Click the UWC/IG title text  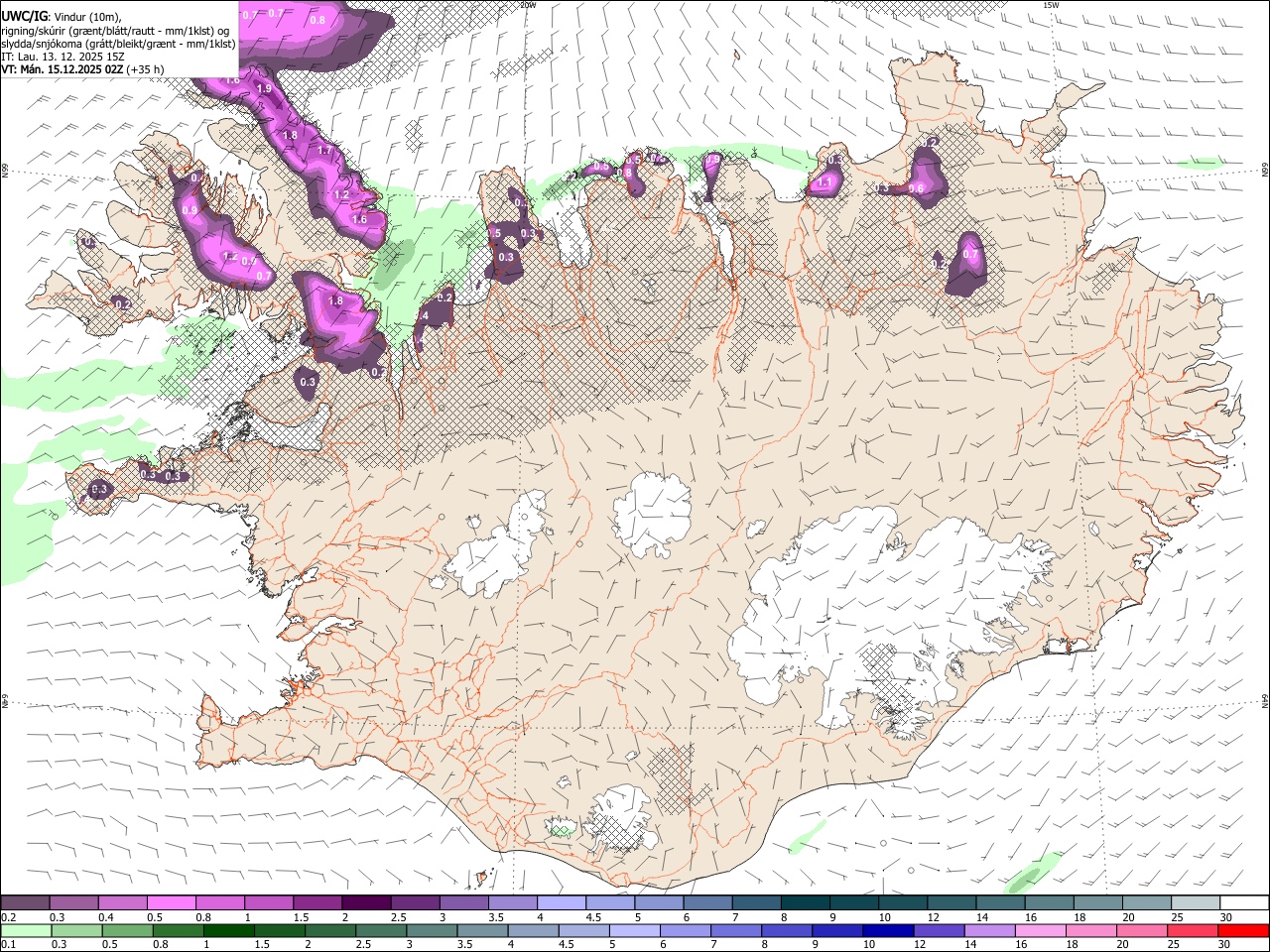click(24, 16)
